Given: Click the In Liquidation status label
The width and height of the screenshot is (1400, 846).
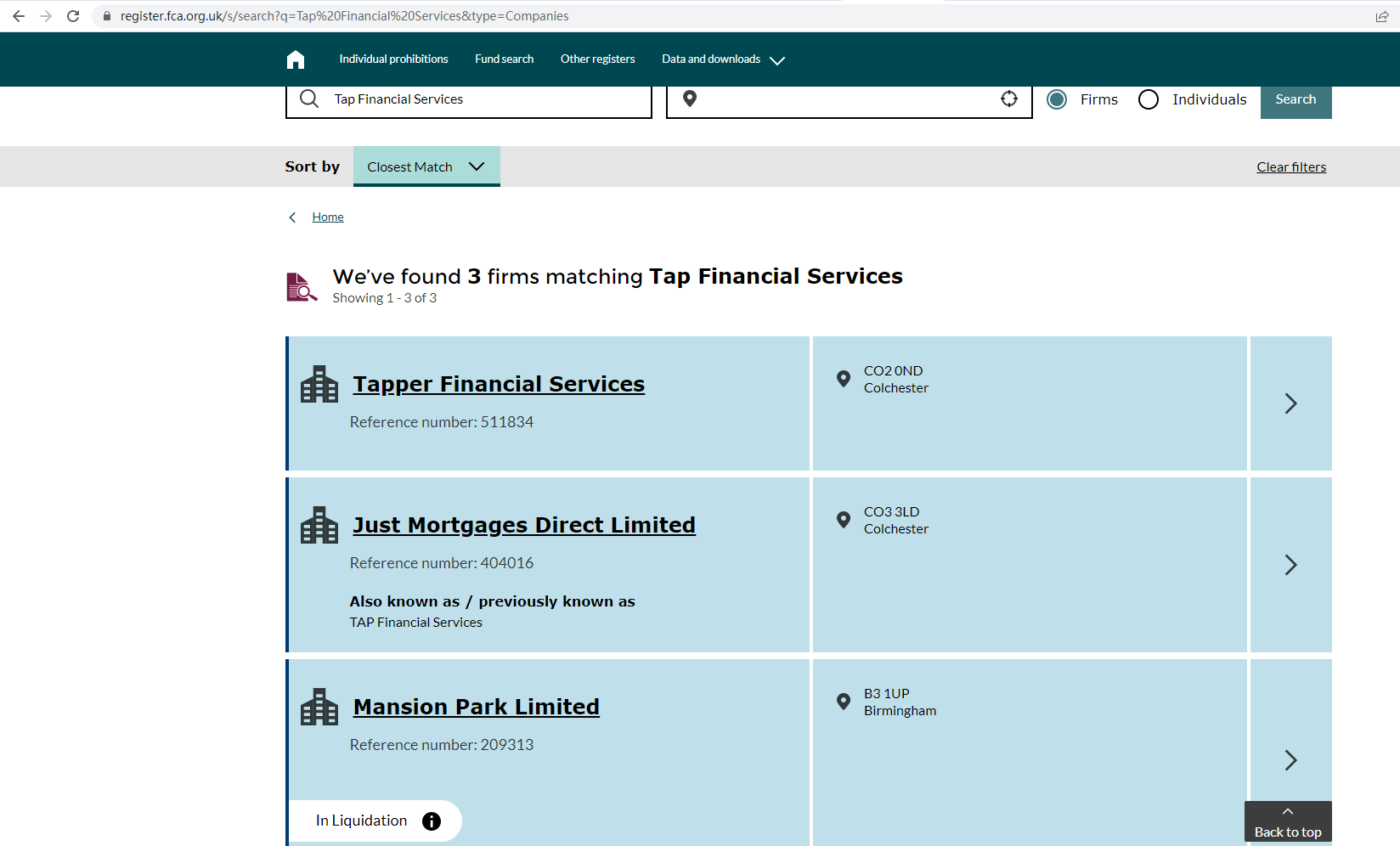Looking at the screenshot, I should (x=362, y=821).
